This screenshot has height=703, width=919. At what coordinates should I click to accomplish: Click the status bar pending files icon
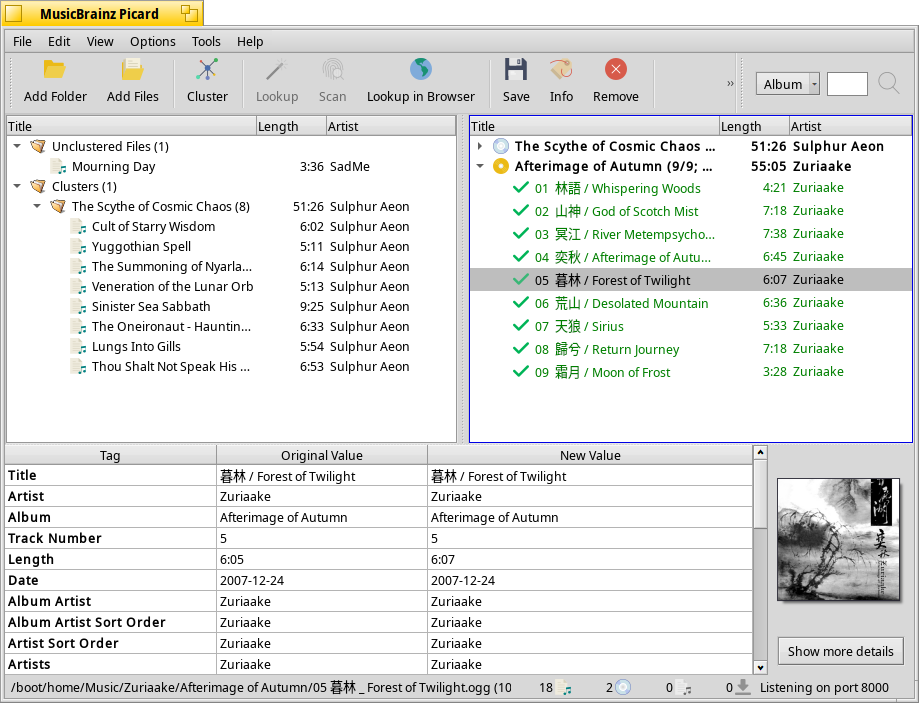[683, 687]
